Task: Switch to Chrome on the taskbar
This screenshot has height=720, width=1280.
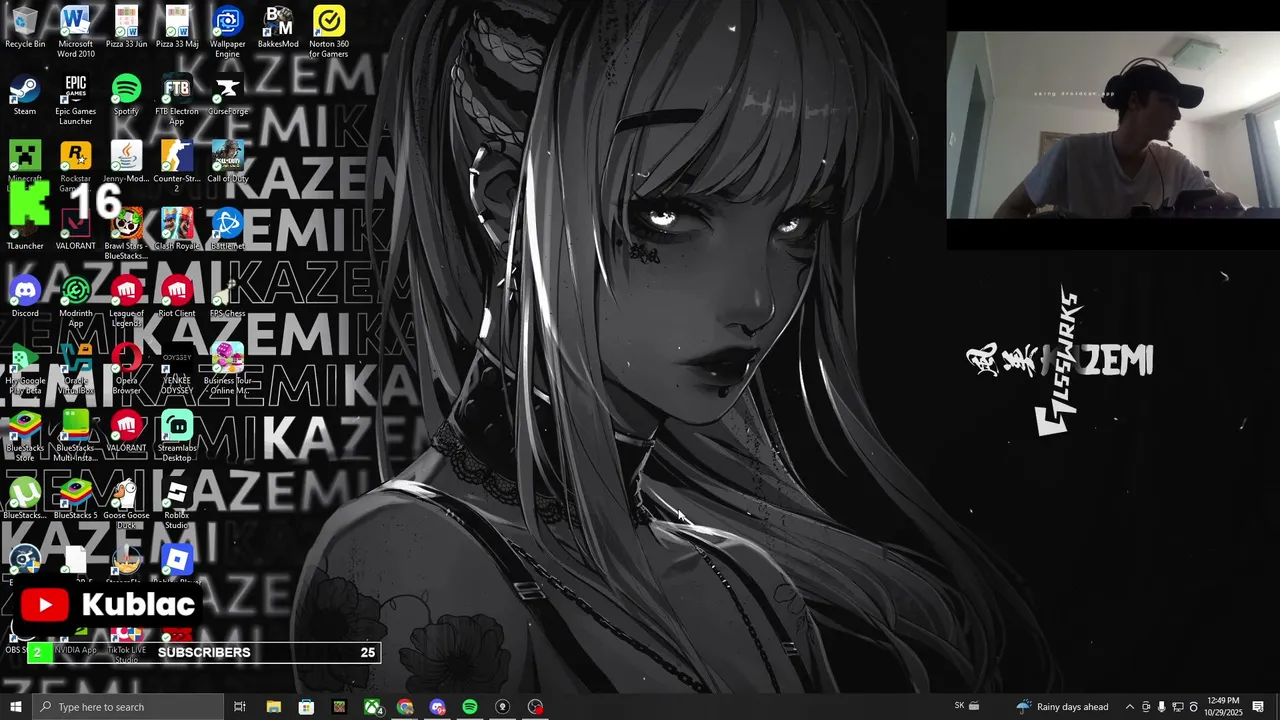Action: 405,707
